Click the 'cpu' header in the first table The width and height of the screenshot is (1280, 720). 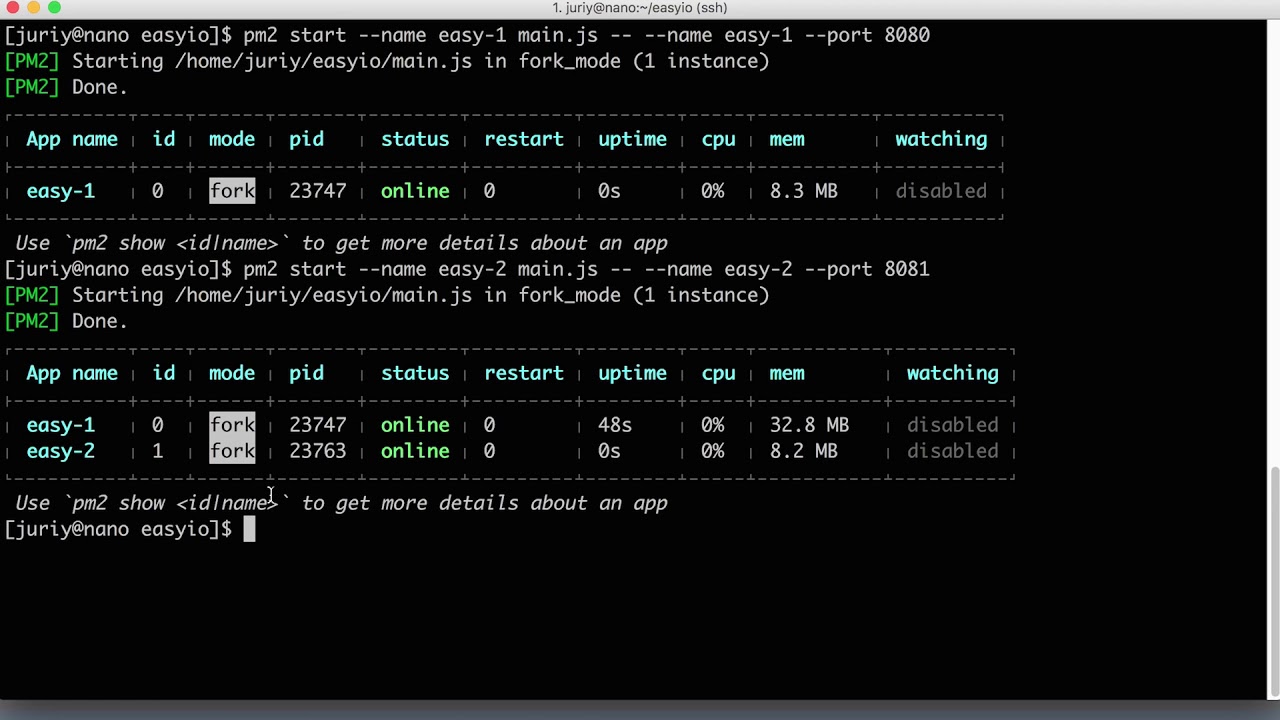[718, 139]
